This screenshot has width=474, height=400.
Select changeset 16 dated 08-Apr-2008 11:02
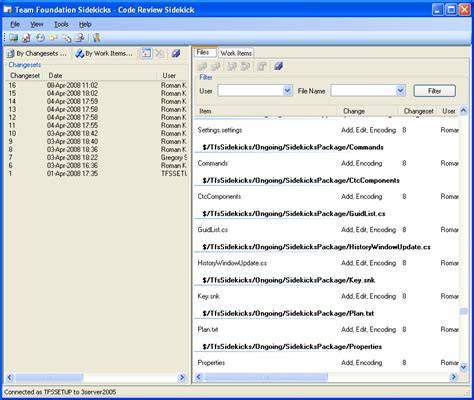pyautogui.click(x=97, y=85)
